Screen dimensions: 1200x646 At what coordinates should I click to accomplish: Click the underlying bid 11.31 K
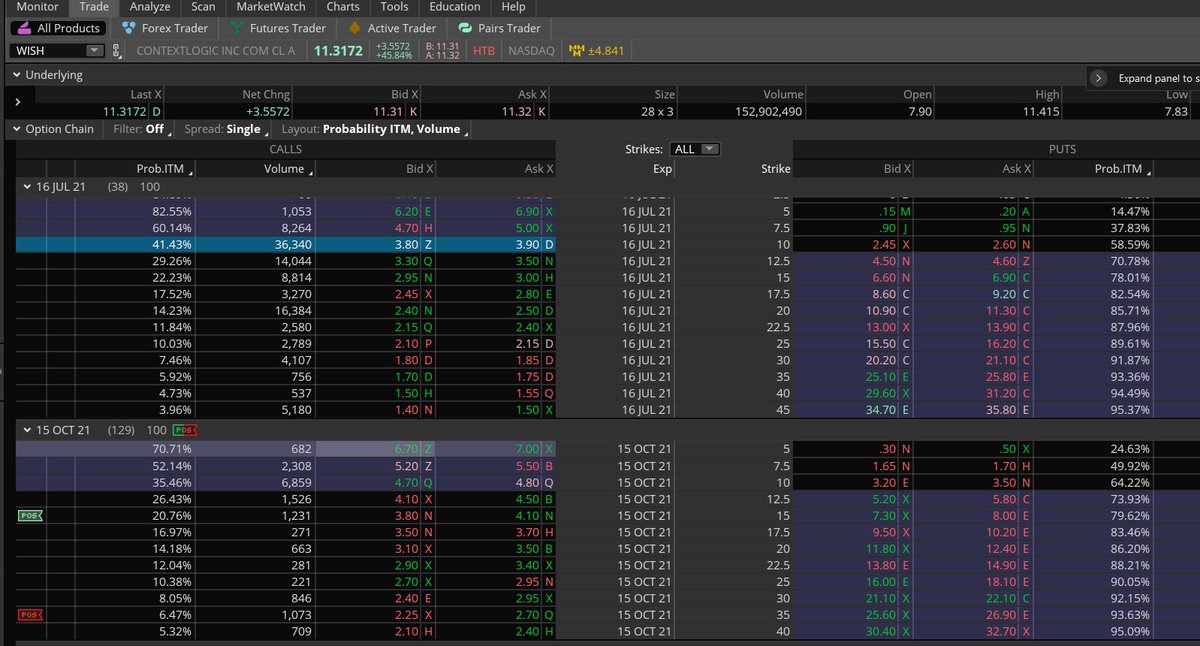397,111
